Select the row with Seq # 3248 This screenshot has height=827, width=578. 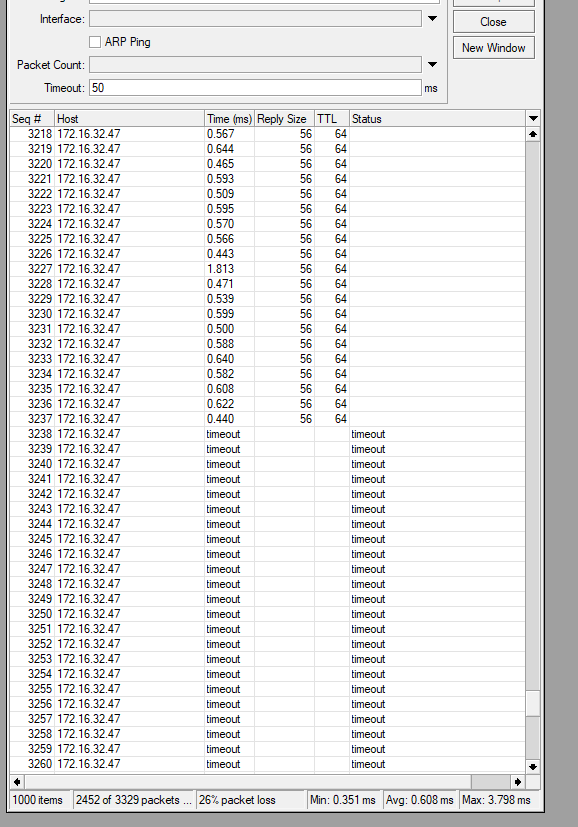pyautogui.click(x=267, y=584)
